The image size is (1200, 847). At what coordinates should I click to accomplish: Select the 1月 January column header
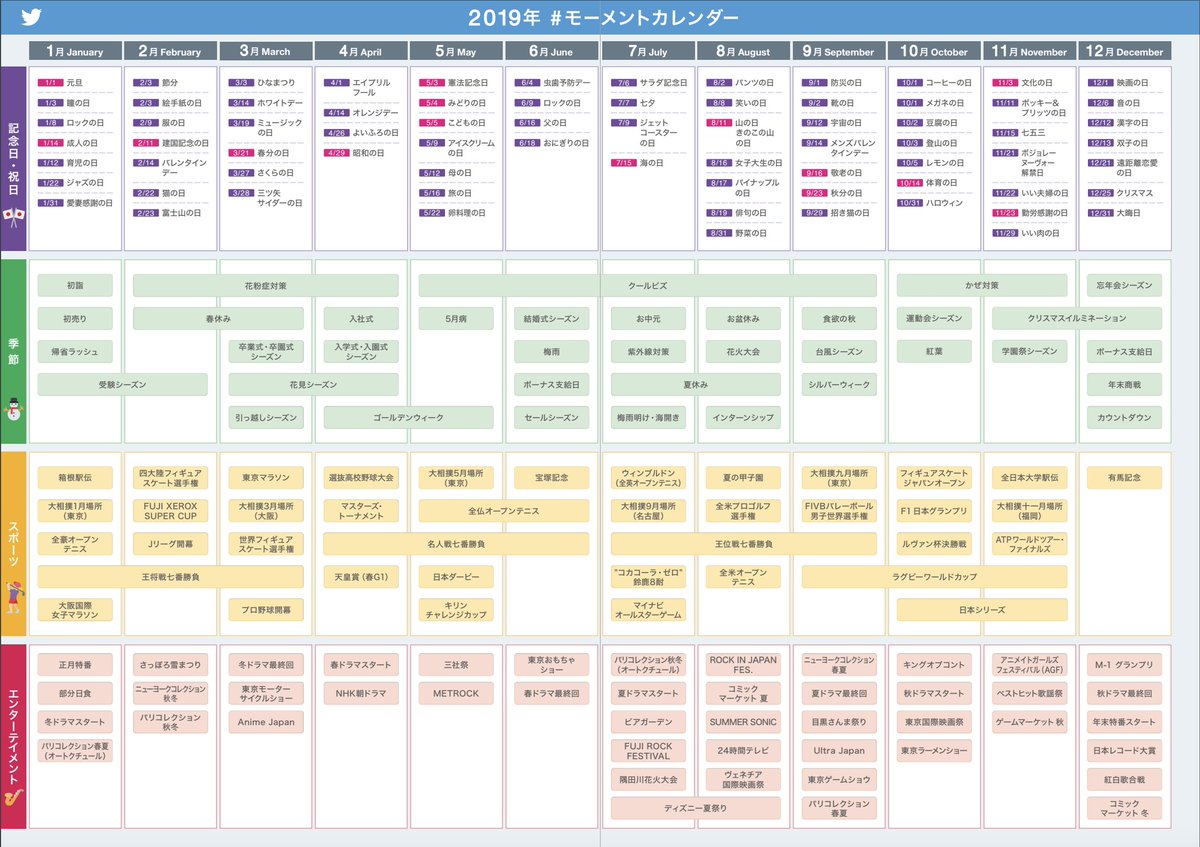click(x=75, y=51)
